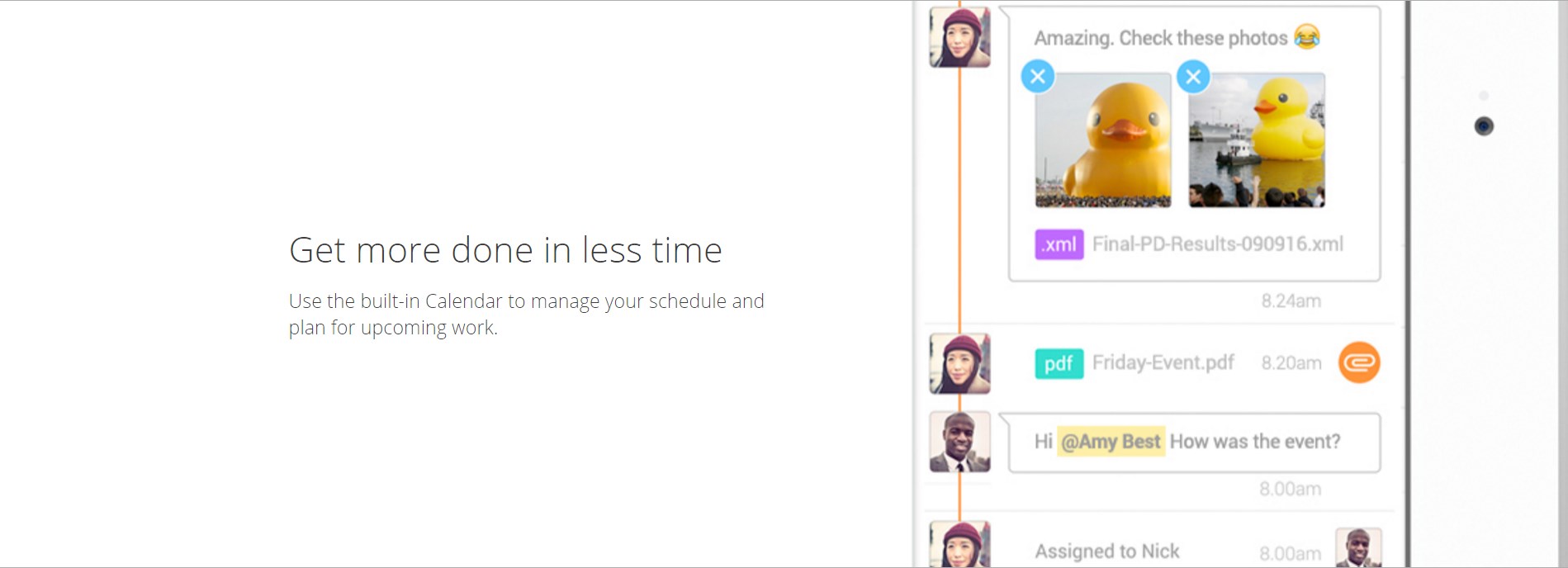Select the 'Assigned to Nick' entry

(x=1107, y=551)
